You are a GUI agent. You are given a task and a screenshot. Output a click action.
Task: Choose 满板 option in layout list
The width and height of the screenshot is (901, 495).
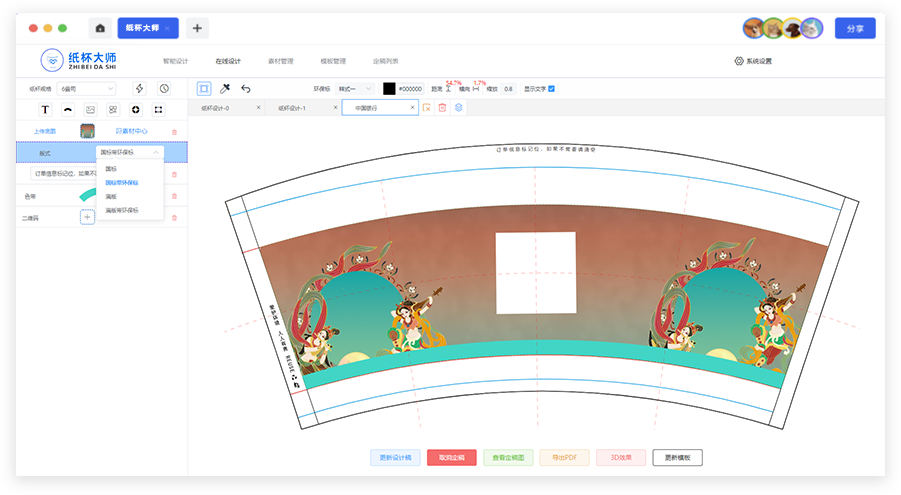click(111, 197)
